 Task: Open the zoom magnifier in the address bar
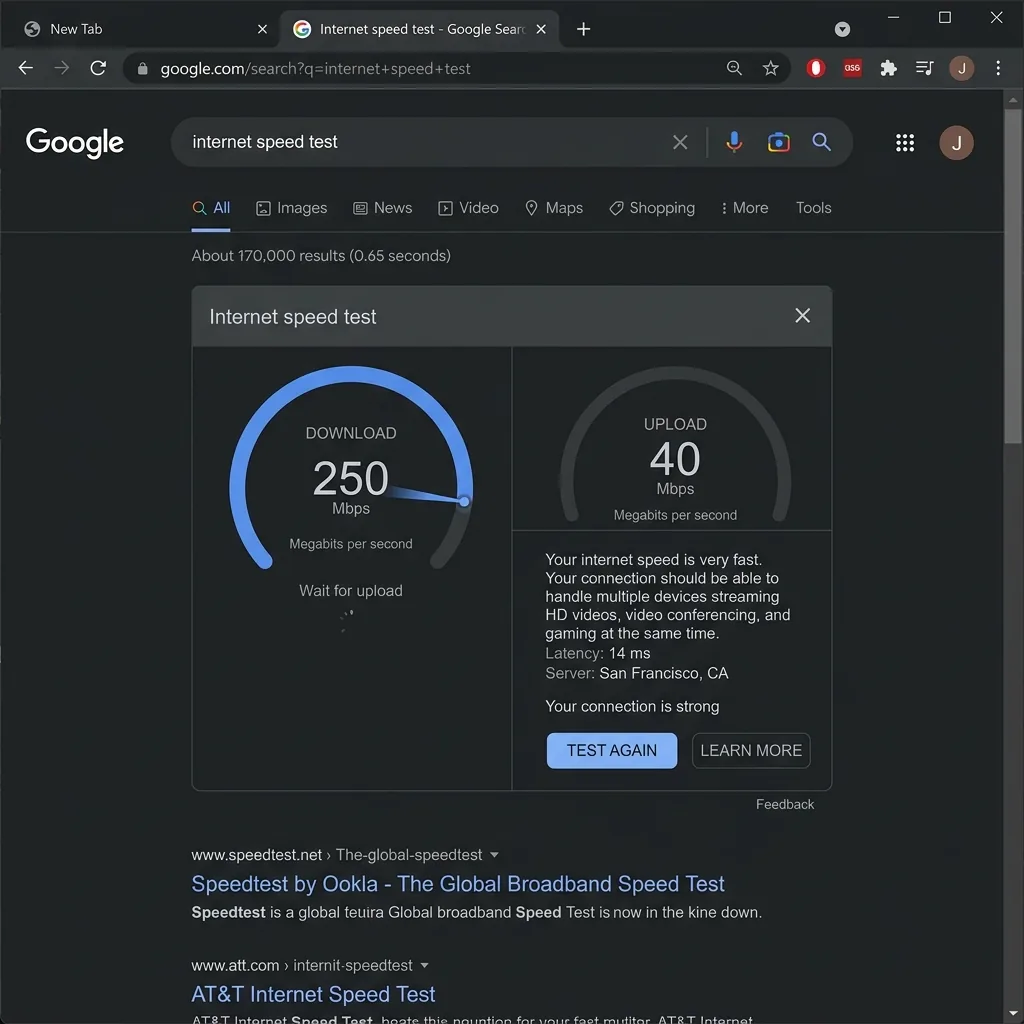pyautogui.click(x=734, y=68)
